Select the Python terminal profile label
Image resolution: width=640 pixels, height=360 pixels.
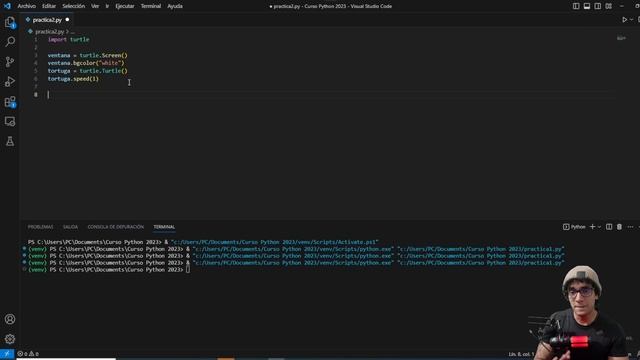point(574,227)
